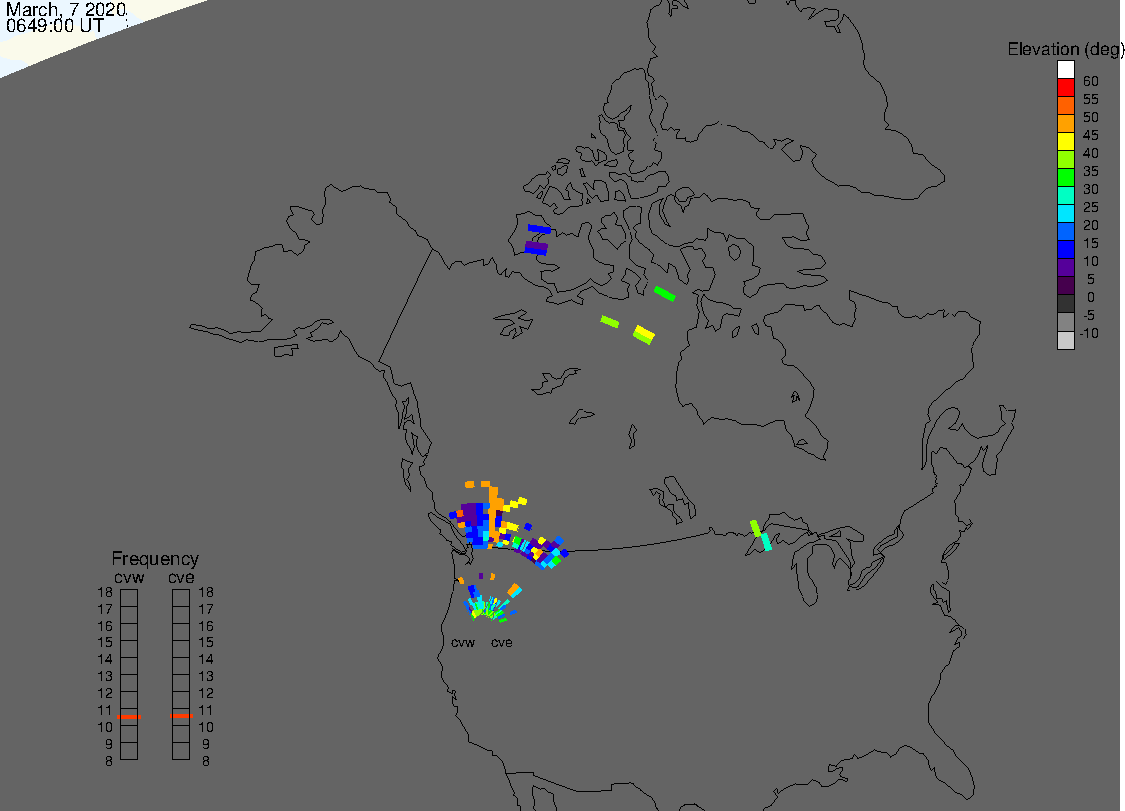
Task: Click the green echo patch northwest of Hudson Bay
Action: click(664, 293)
